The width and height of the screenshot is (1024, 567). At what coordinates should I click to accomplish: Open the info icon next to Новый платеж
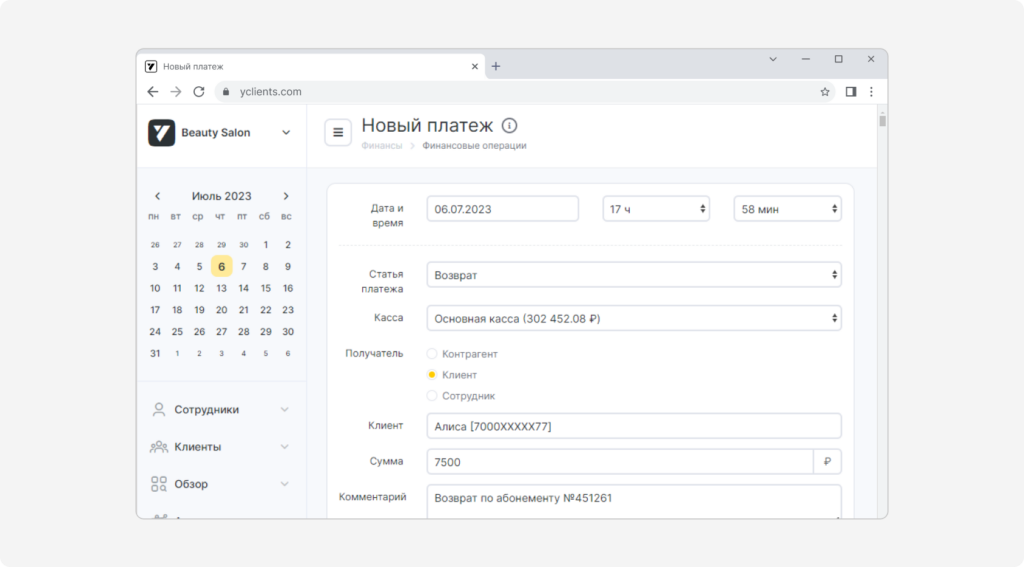coord(509,125)
